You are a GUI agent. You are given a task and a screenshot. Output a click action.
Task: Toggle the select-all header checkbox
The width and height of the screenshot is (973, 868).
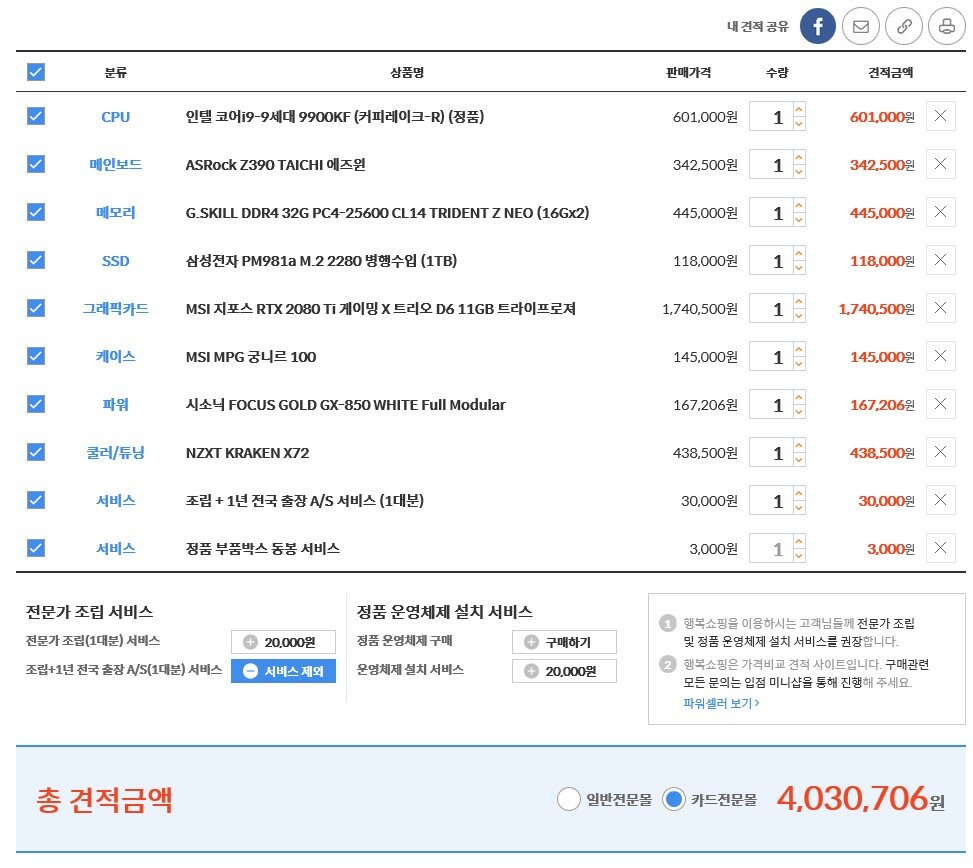click(x=36, y=72)
